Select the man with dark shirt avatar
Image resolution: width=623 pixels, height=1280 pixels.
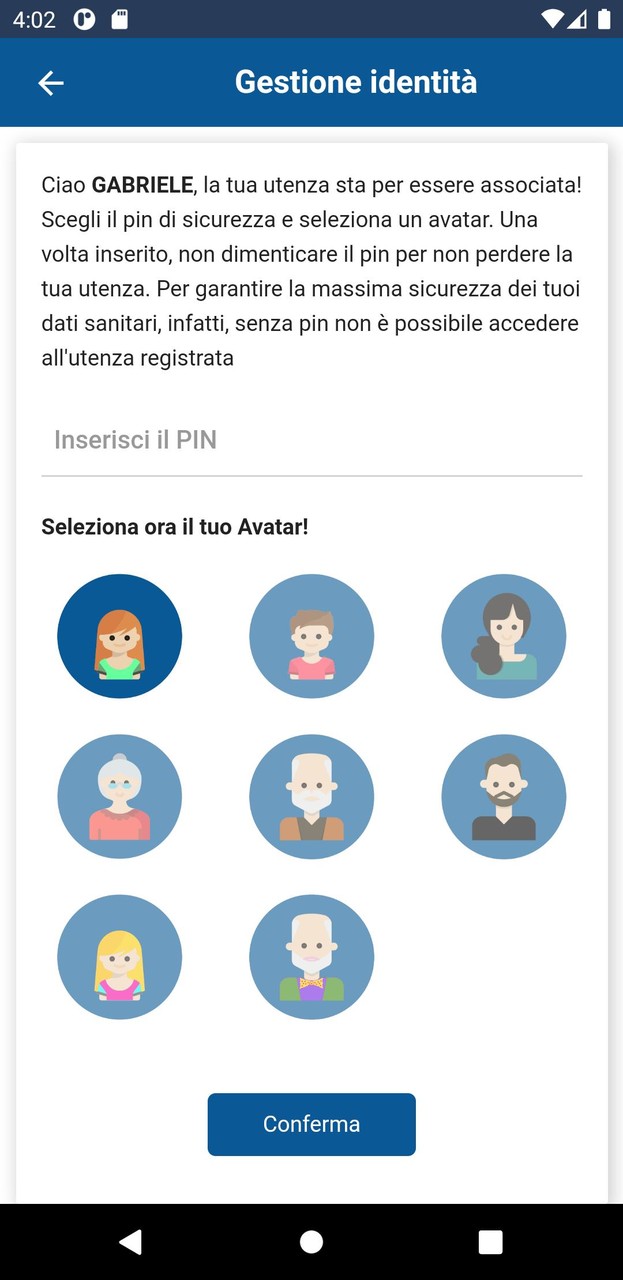pyautogui.click(x=503, y=796)
